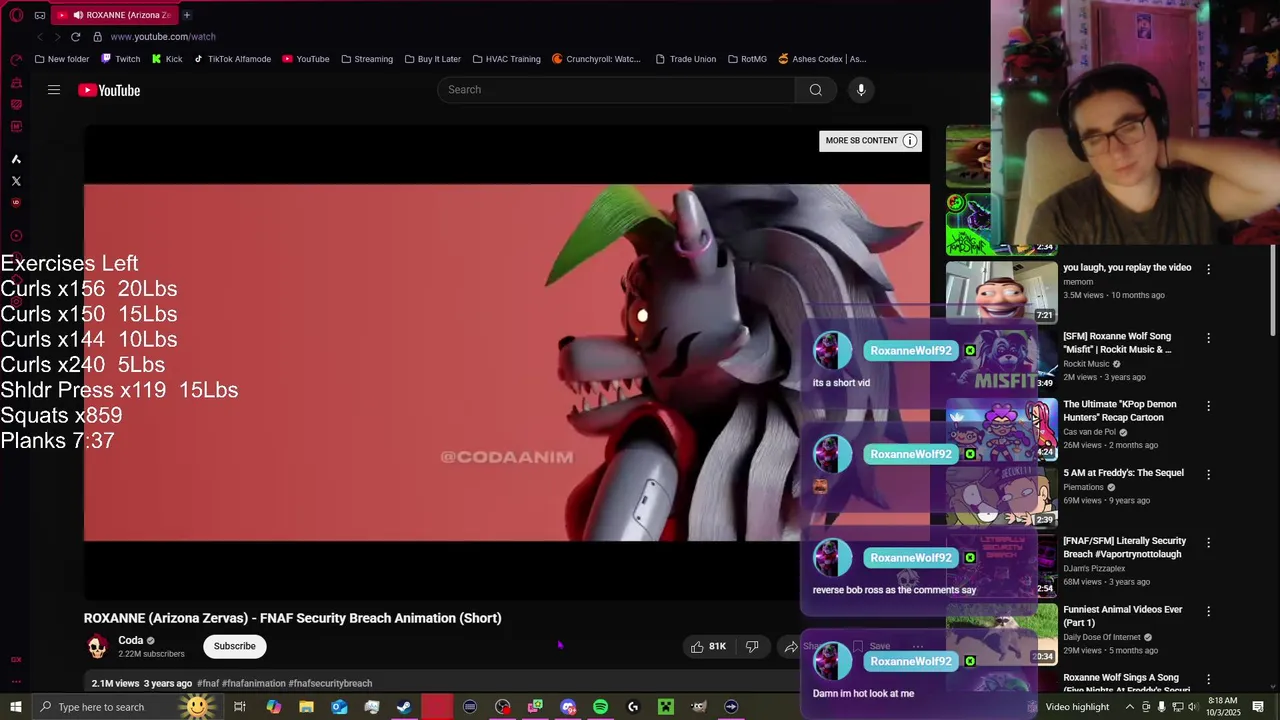Focus the YouTube Search field
This screenshot has height=720, width=1280.
point(616,90)
